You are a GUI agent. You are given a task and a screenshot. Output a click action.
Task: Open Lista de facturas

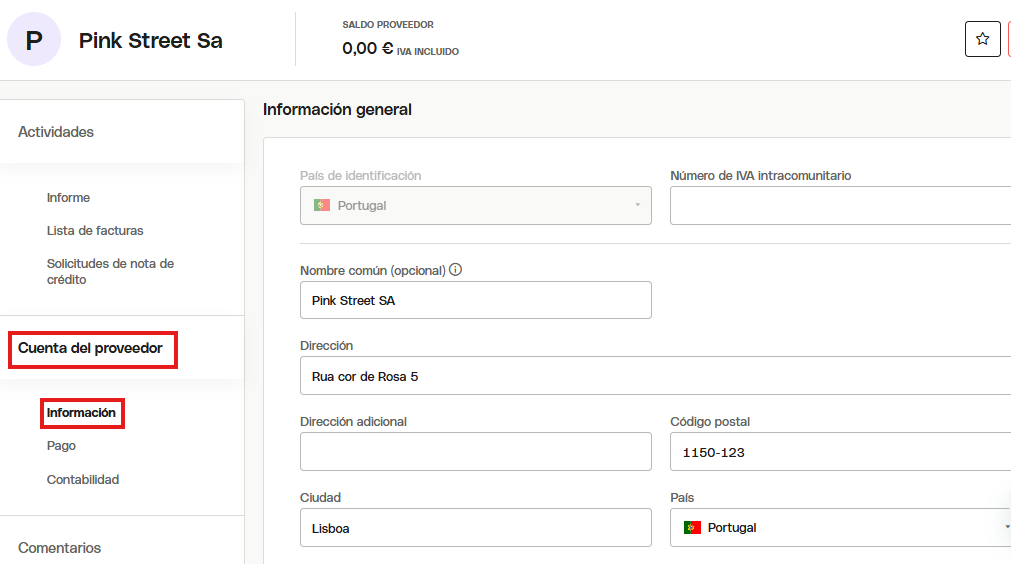(x=95, y=230)
